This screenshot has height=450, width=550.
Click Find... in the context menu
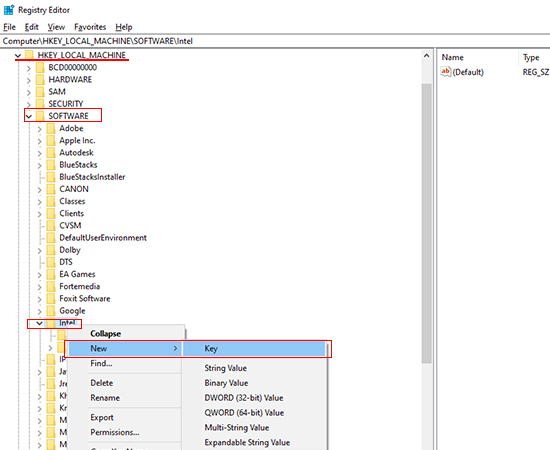(x=125, y=363)
